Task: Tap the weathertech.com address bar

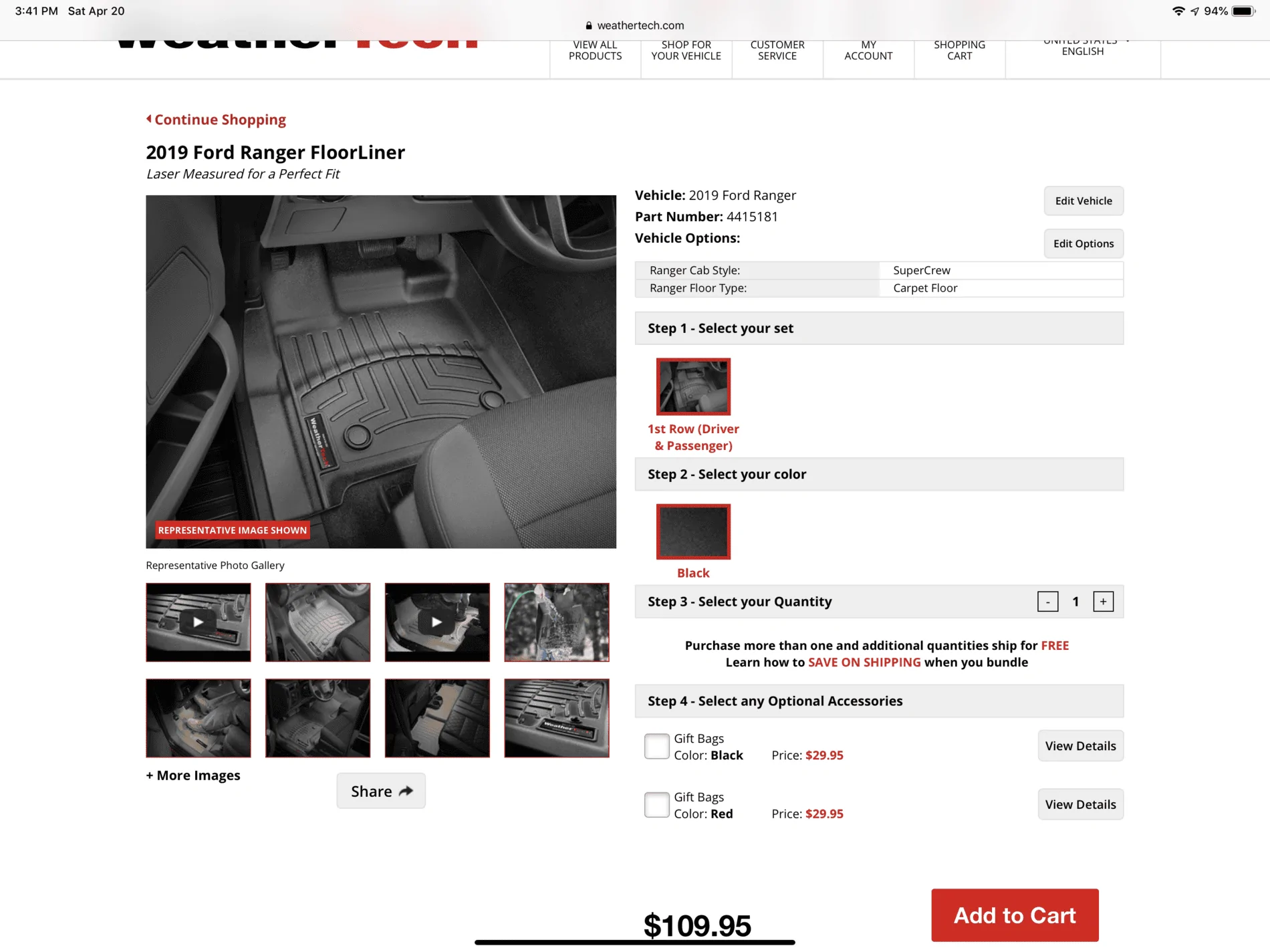Action: [x=635, y=25]
